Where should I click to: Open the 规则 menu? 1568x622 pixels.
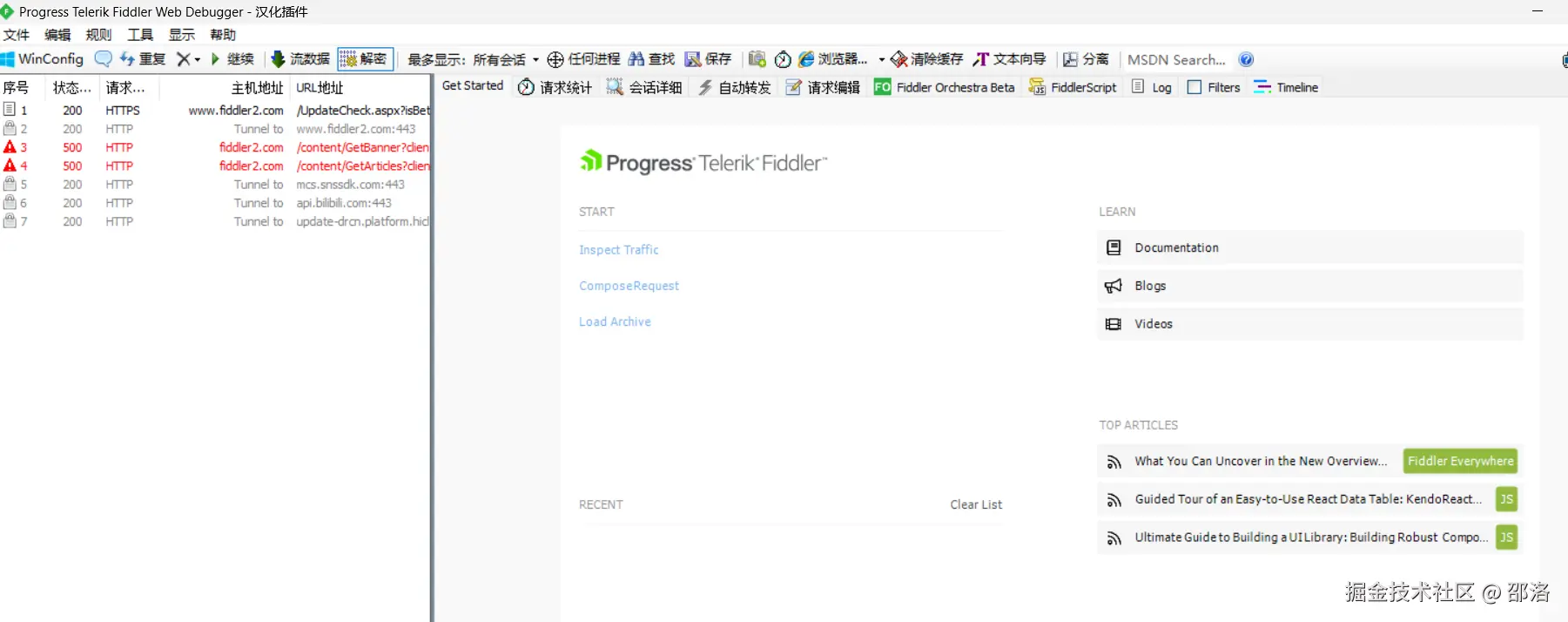pos(98,35)
